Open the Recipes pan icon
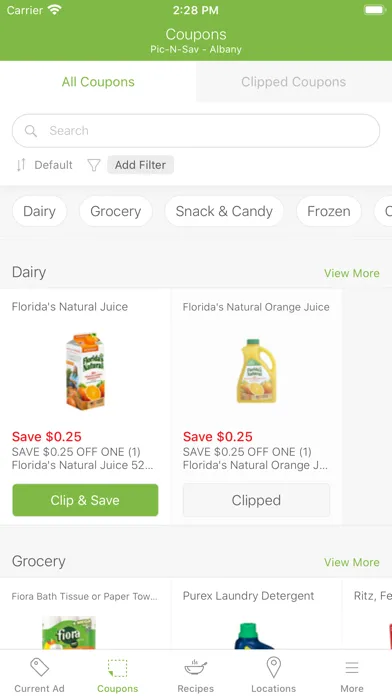Screen dimensions: 392x696 [195, 667]
